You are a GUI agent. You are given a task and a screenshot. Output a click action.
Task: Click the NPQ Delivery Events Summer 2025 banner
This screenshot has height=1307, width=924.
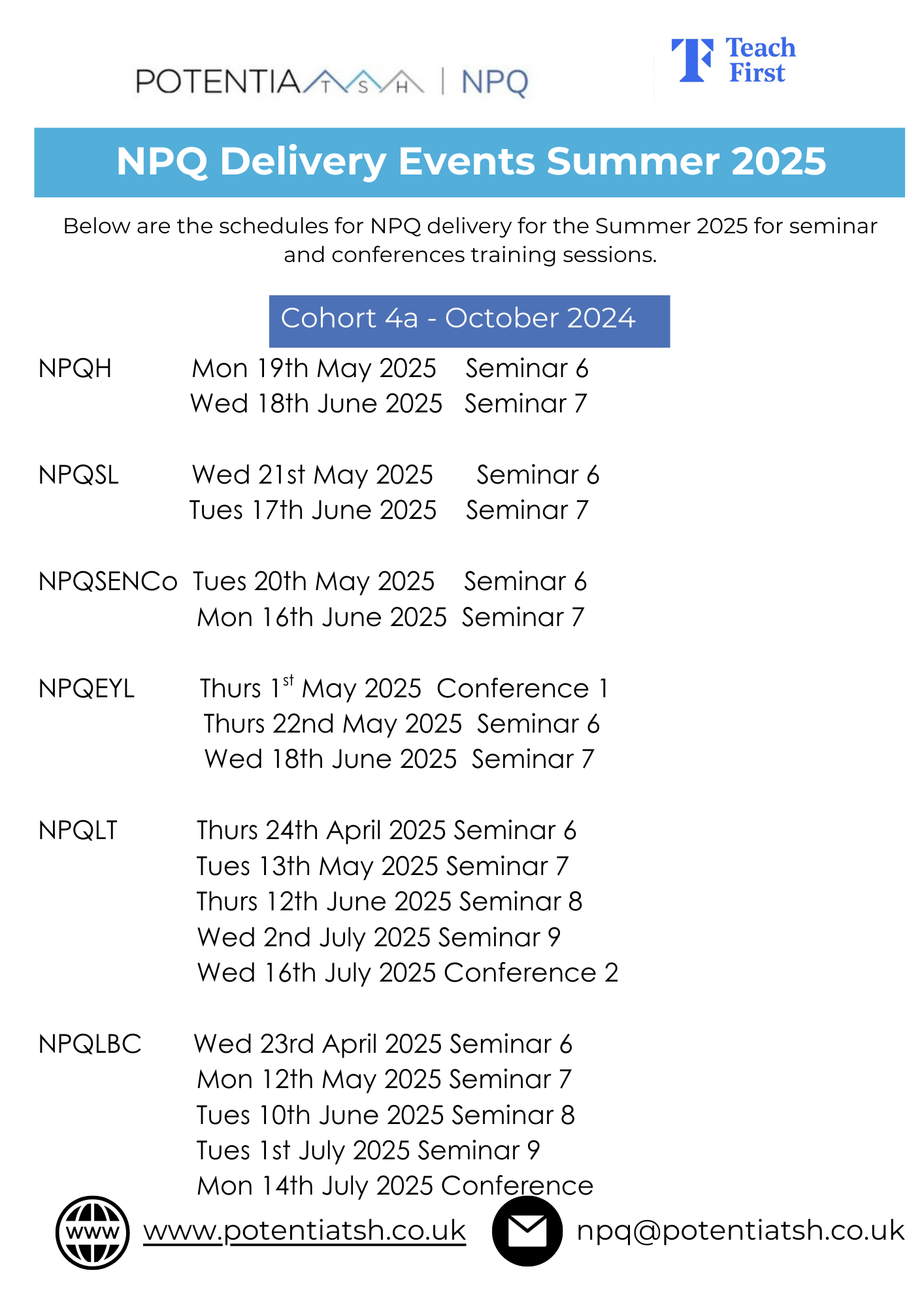point(469,162)
